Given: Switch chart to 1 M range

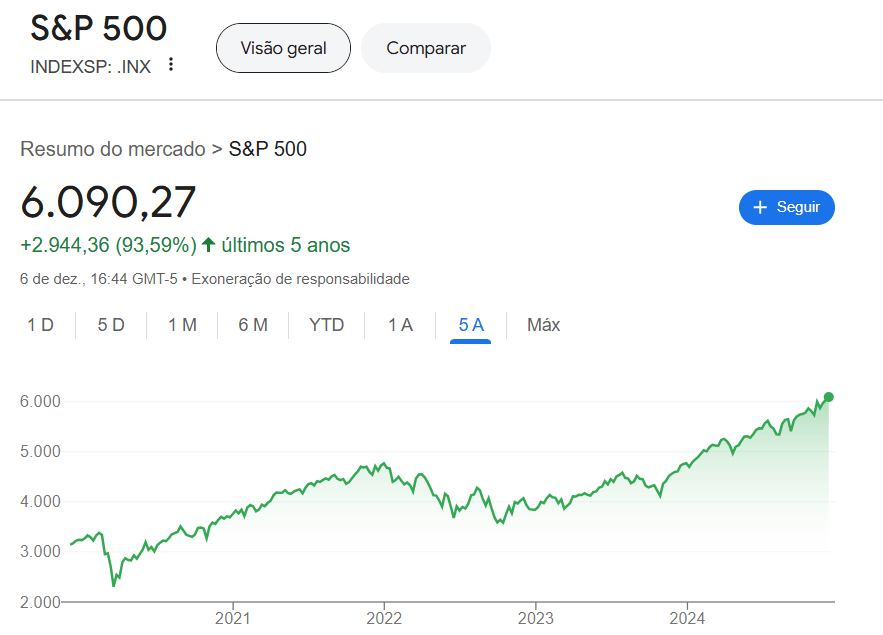Looking at the screenshot, I should click(182, 325).
